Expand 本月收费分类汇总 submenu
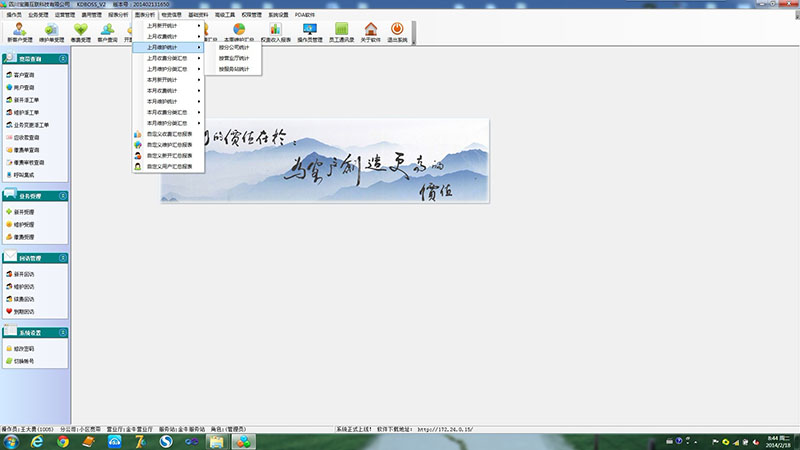Screen dimensions: 800x450 pyautogui.click(x=168, y=112)
